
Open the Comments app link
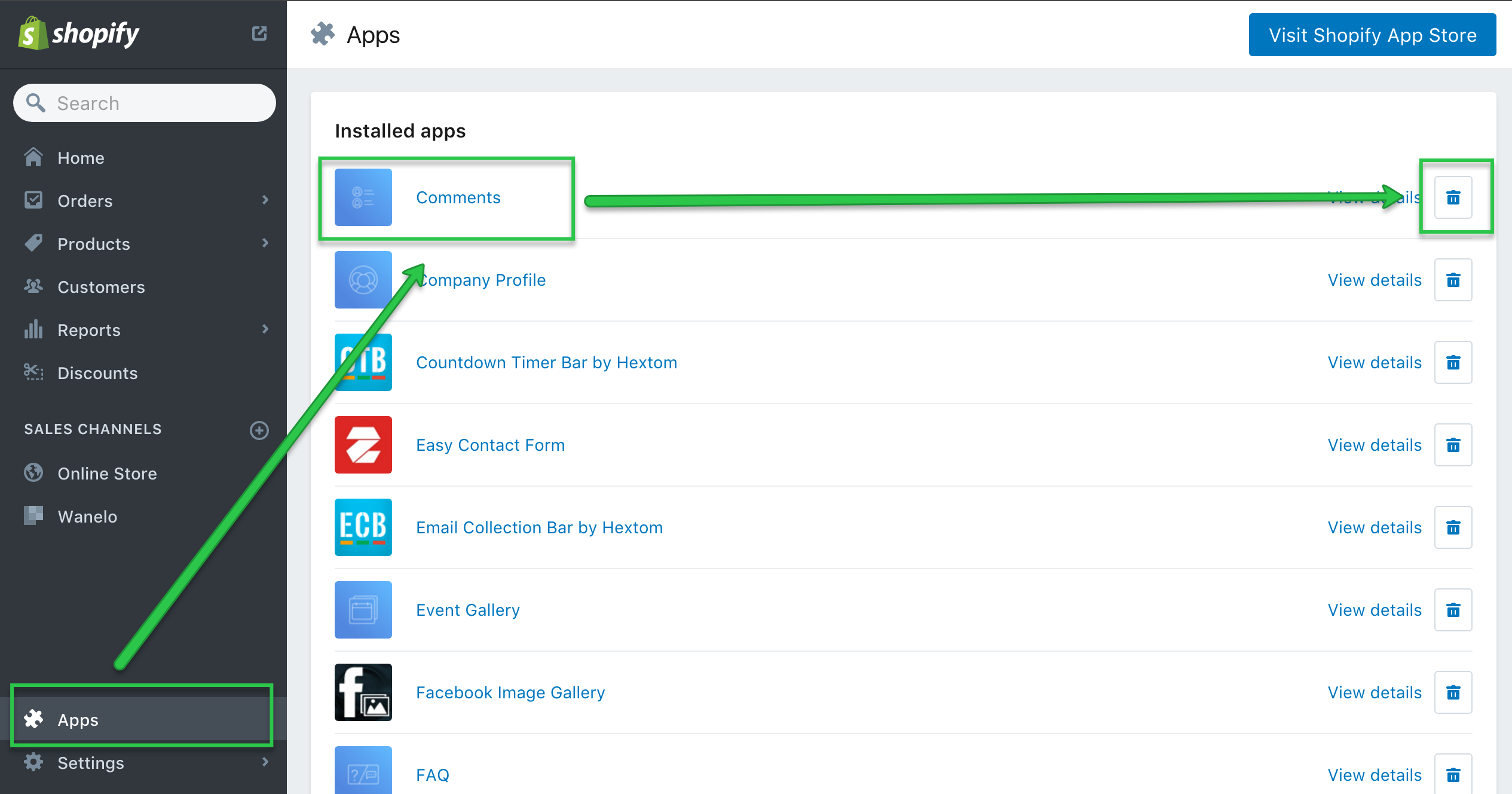[458, 197]
